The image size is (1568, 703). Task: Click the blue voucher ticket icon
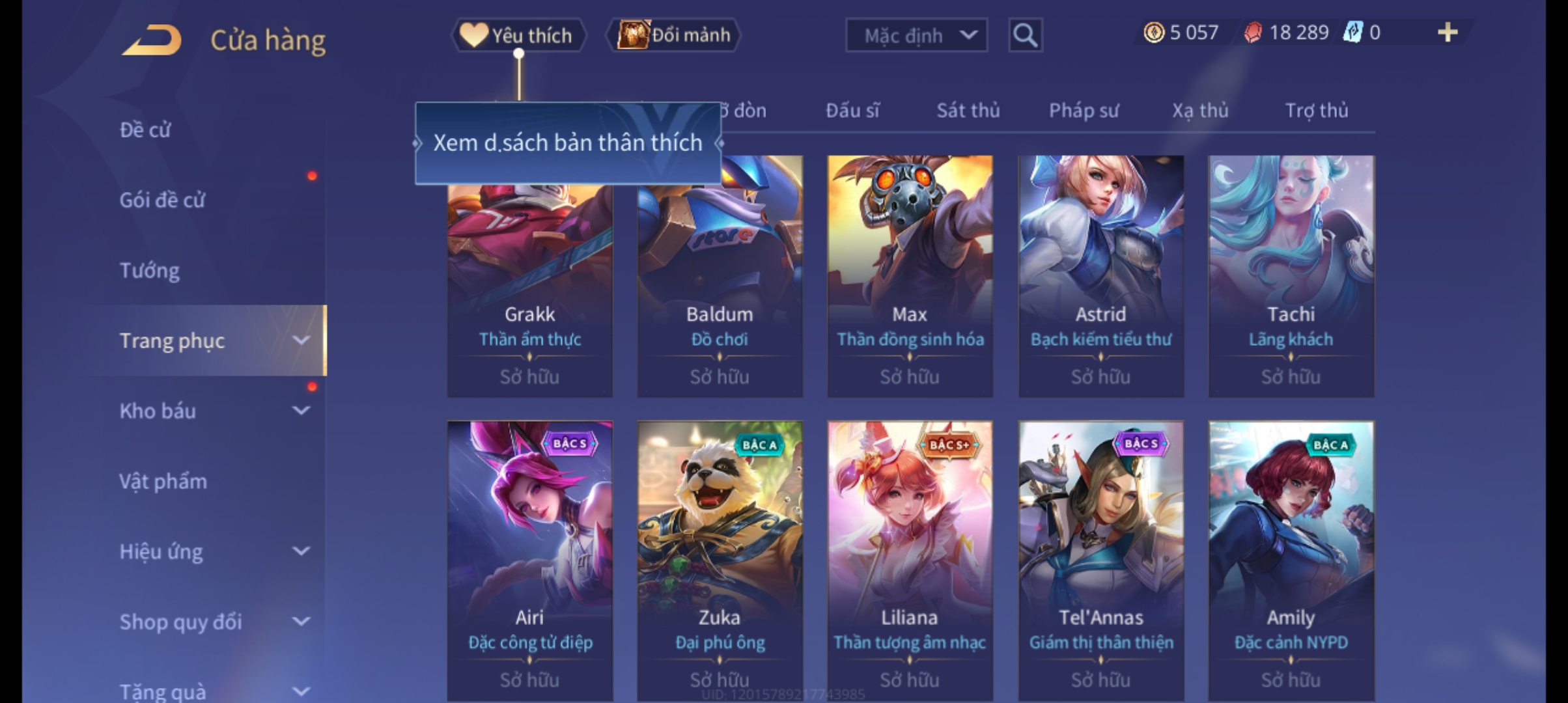click(x=1353, y=33)
